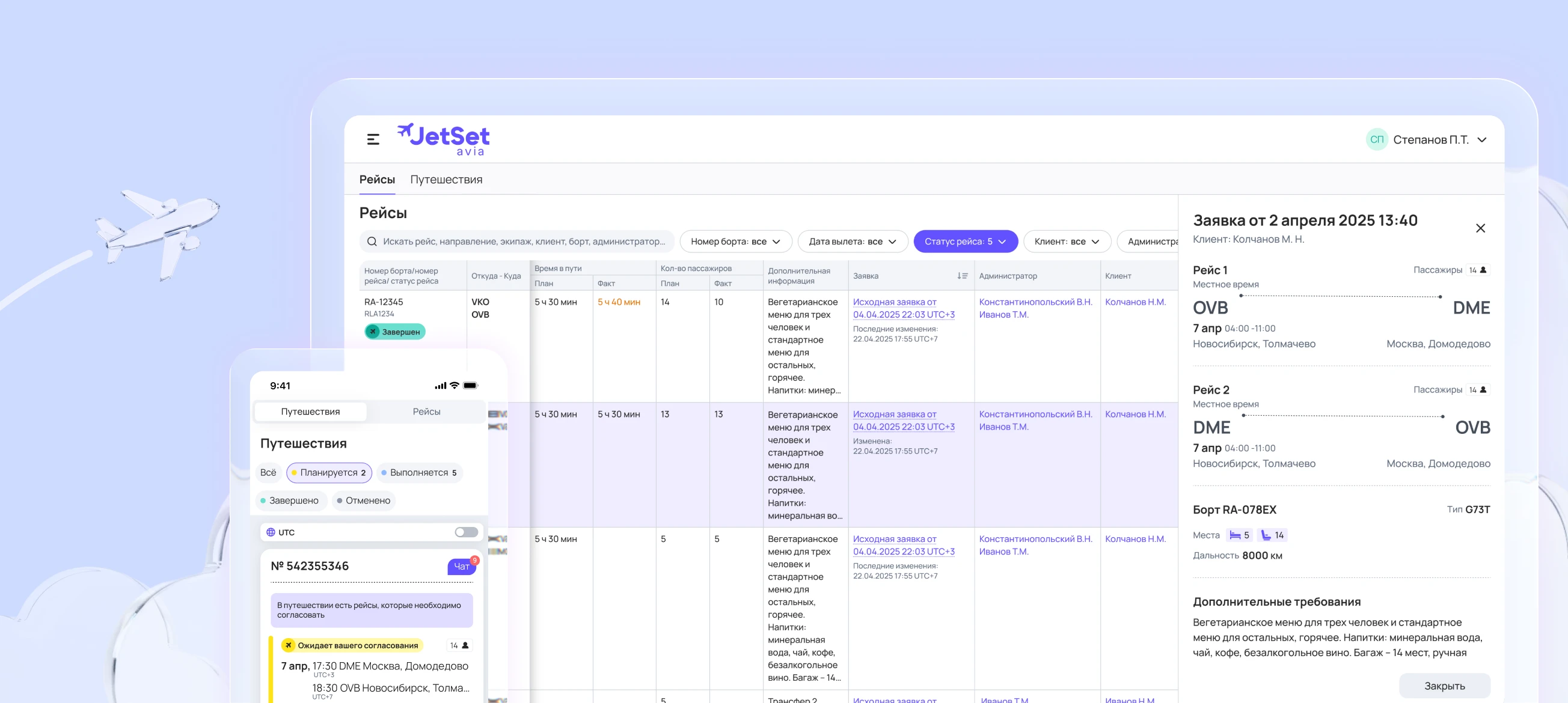This screenshot has height=703, width=1568.
Task: Expand the Номер борта dropdown
Action: click(735, 242)
